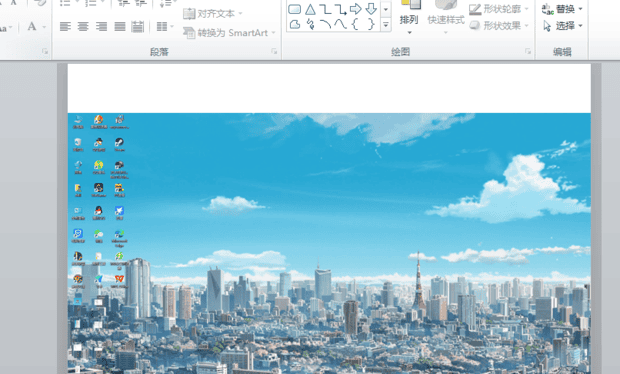620x374 pixels.
Task: Align paragraph text to the left
Action: coord(65,26)
